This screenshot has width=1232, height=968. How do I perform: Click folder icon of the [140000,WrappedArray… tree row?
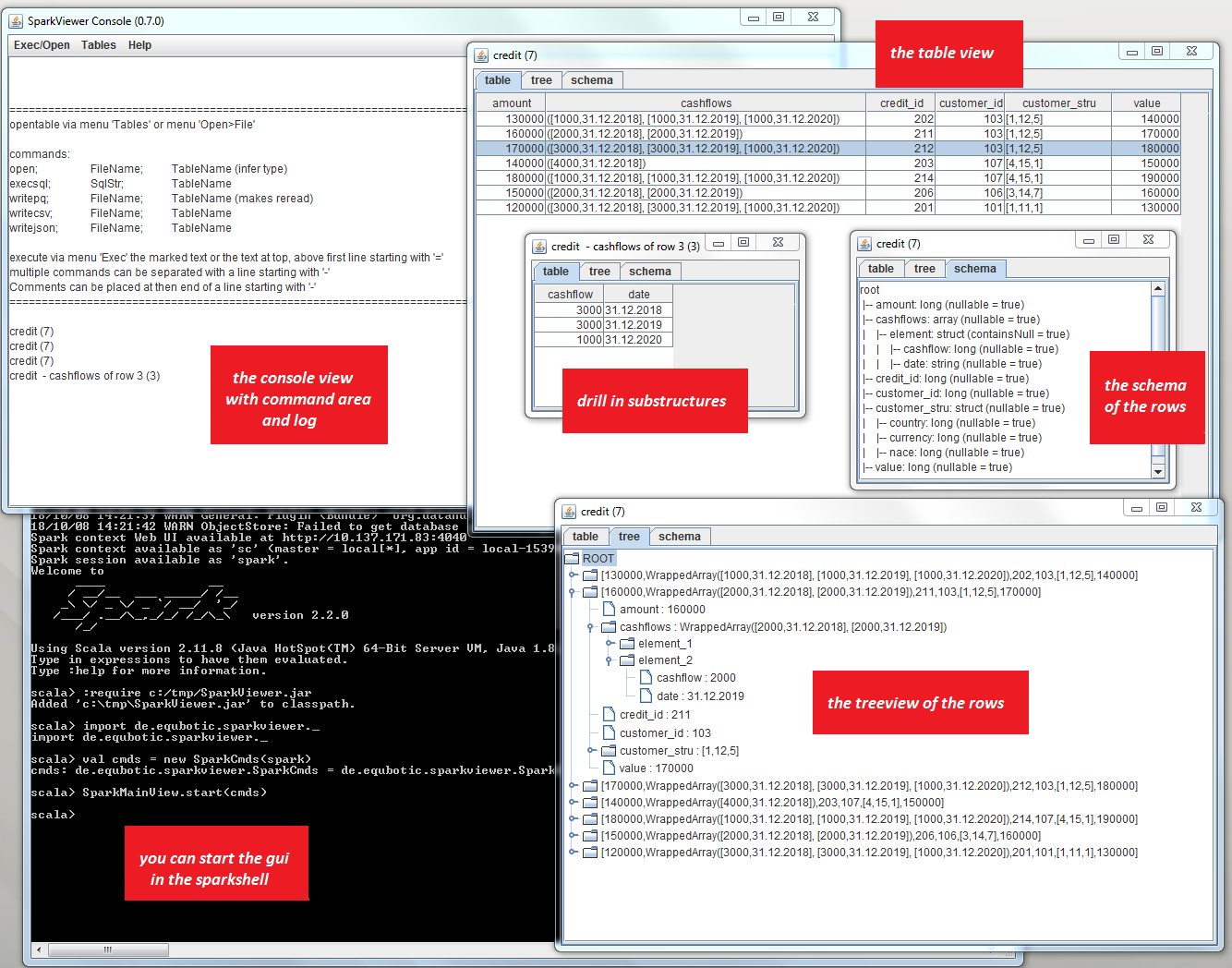click(590, 803)
